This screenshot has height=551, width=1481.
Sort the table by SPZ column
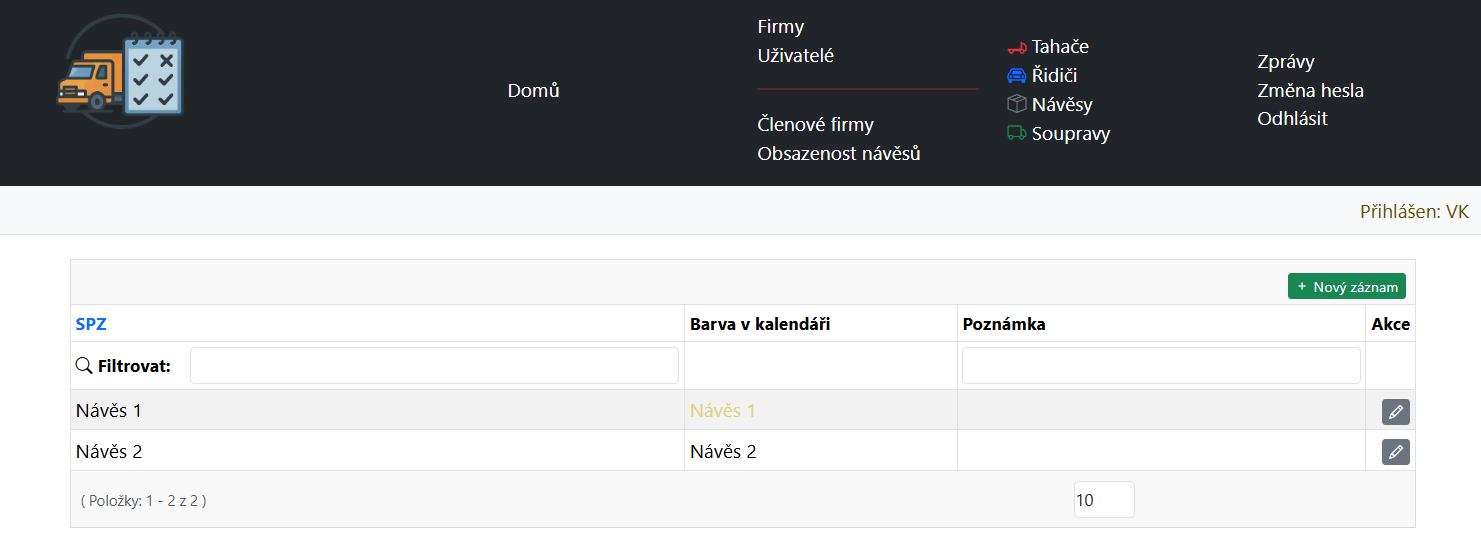[x=91, y=324]
